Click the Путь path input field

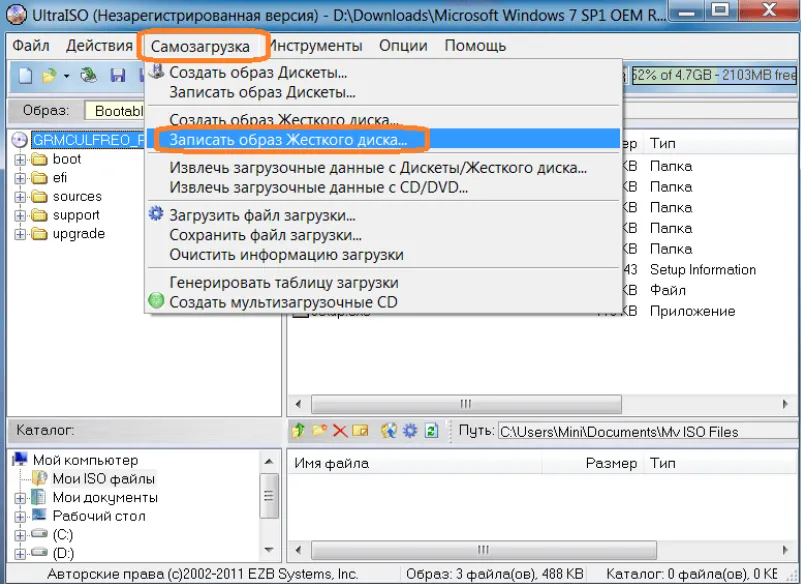[640, 432]
